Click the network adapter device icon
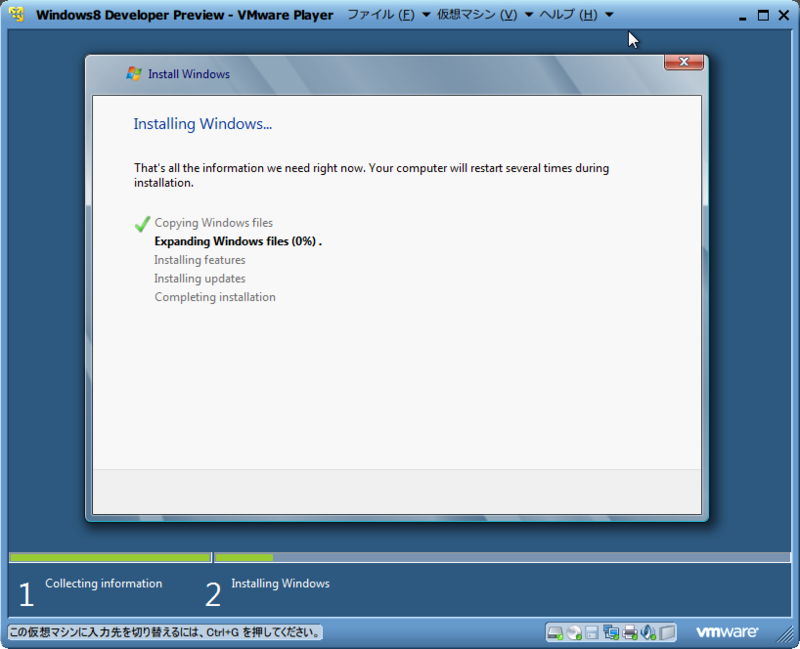800x649 pixels. (611, 633)
